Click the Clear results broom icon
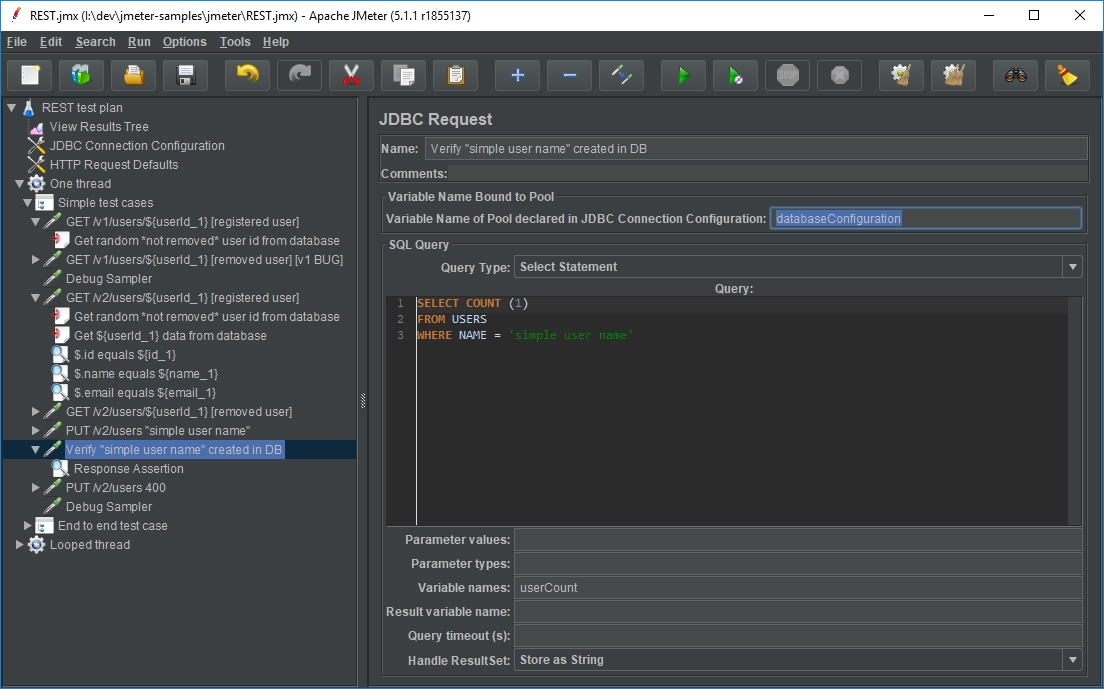 tap(901, 75)
